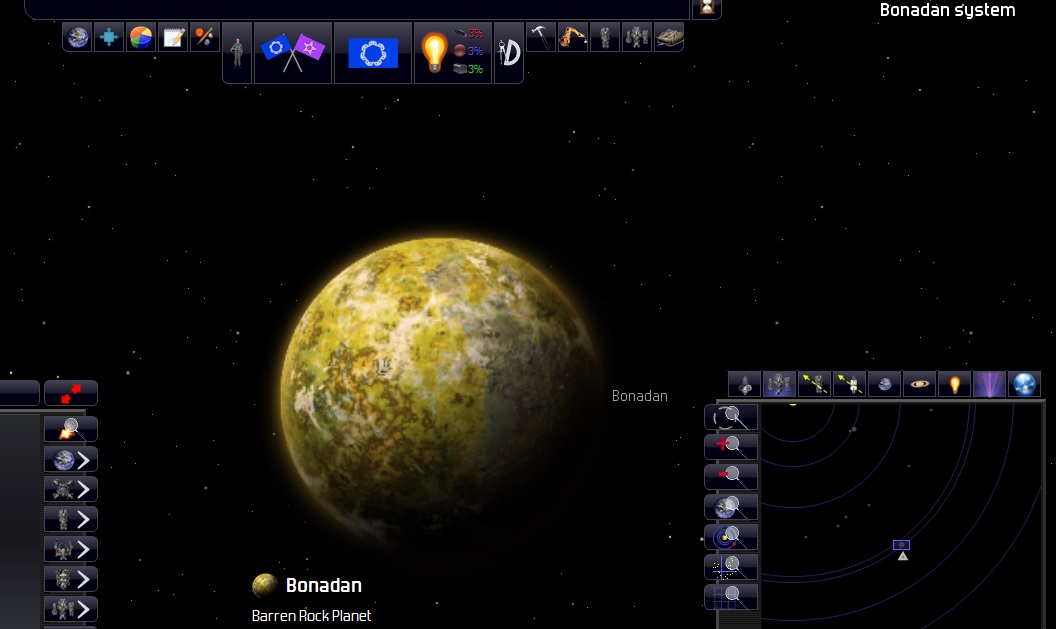This screenshot has height=629, width=1056.
Task: Click the dashed-circle magnifier zoom-to-selection button
Action: pyautogui.click(x=731, y=418)
